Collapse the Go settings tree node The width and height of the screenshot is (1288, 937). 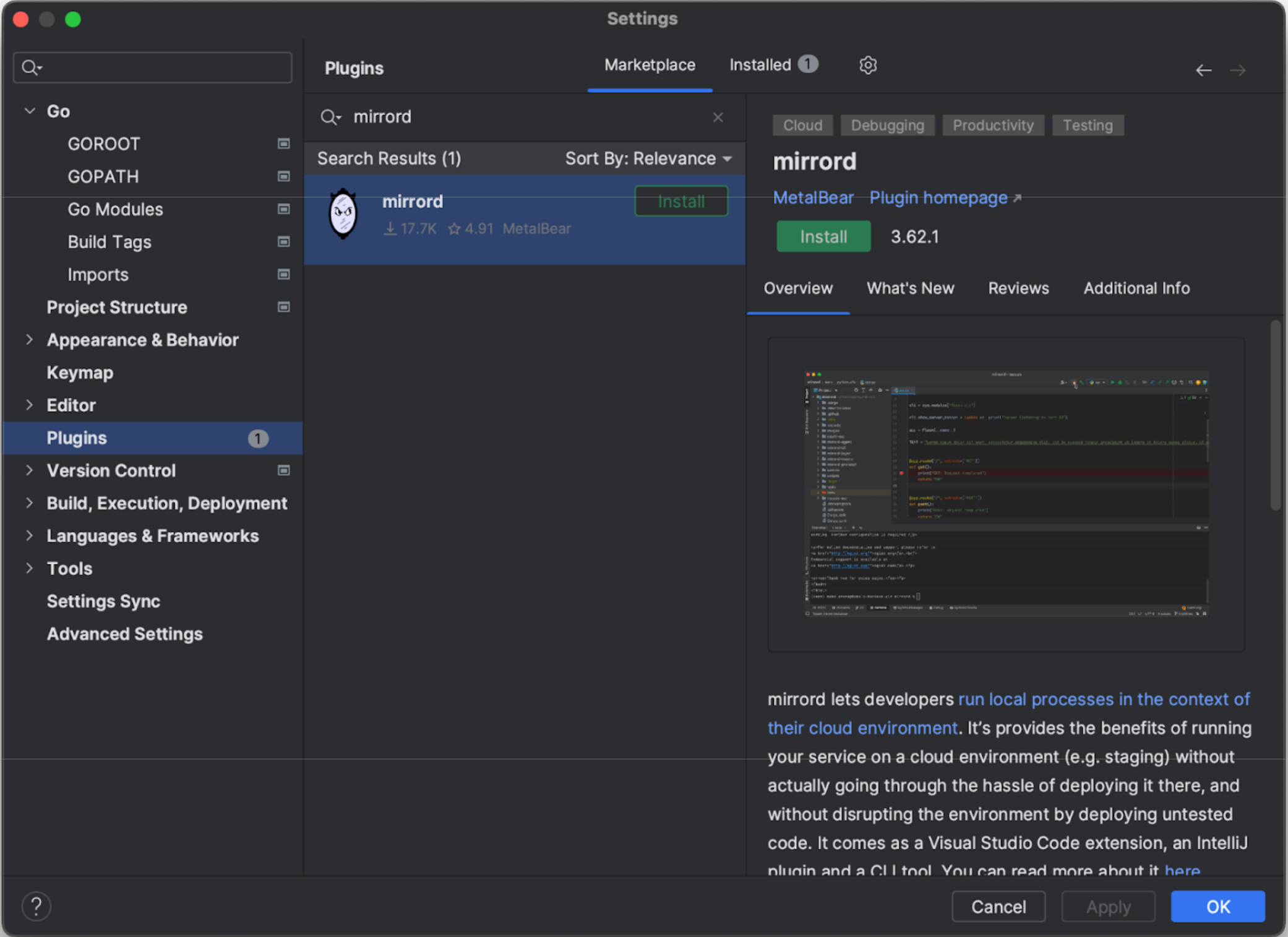30,111
